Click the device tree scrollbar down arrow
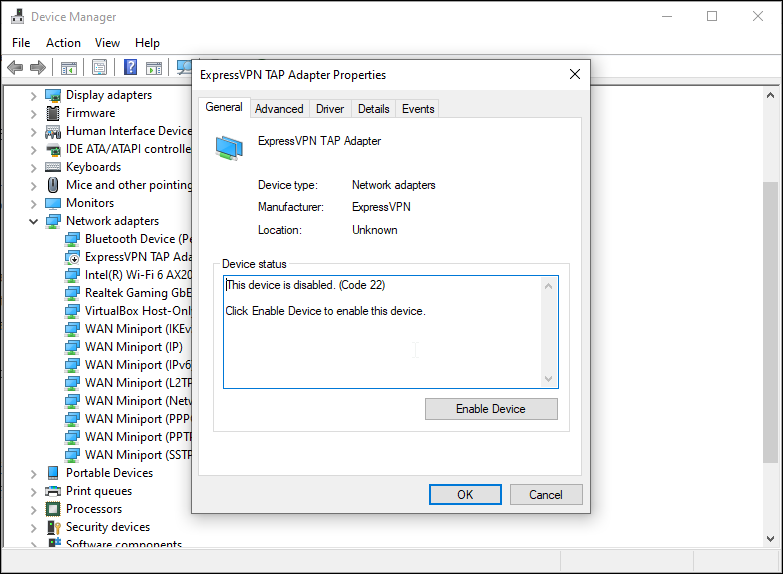Image resolution: width=783 pixels, height=574 pixels. tap(770, 539)
